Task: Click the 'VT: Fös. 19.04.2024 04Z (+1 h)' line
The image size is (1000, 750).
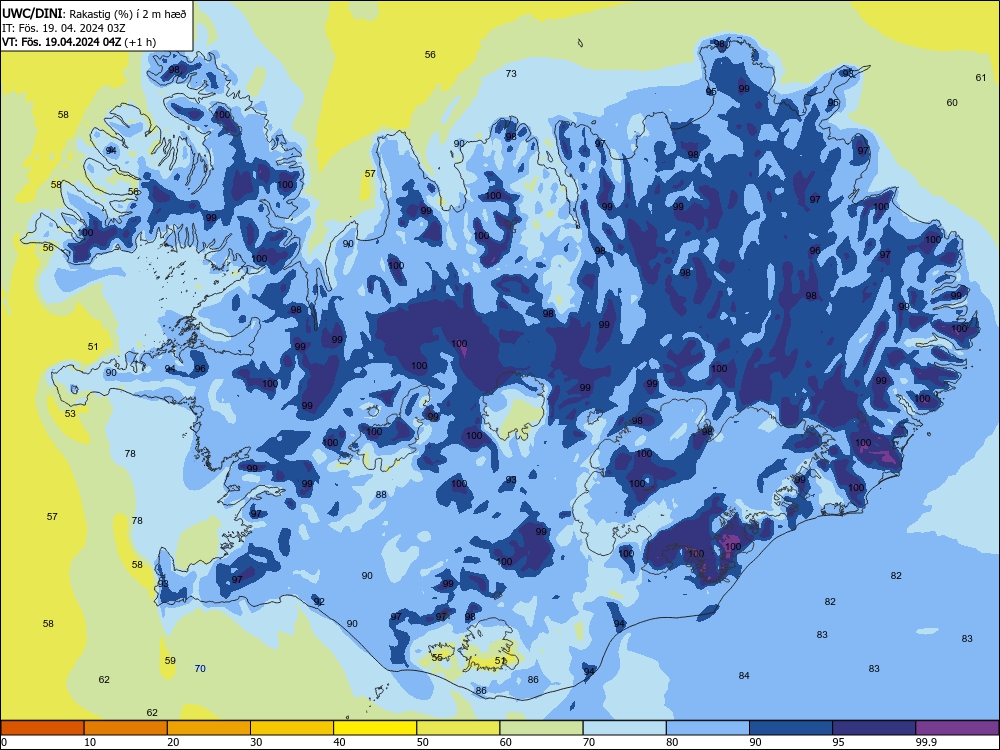Action: [79, 42]
